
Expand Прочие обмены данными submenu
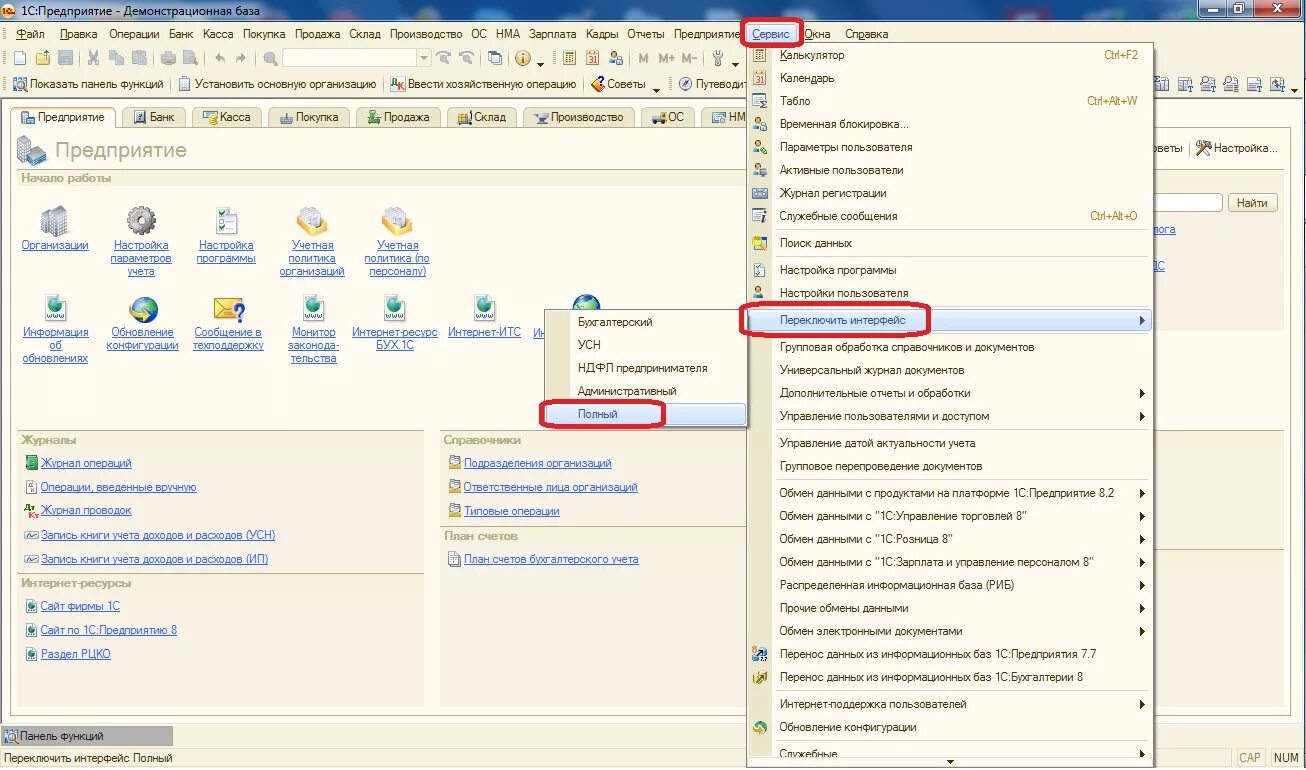pyautogui.click(x=1141, y=608)
